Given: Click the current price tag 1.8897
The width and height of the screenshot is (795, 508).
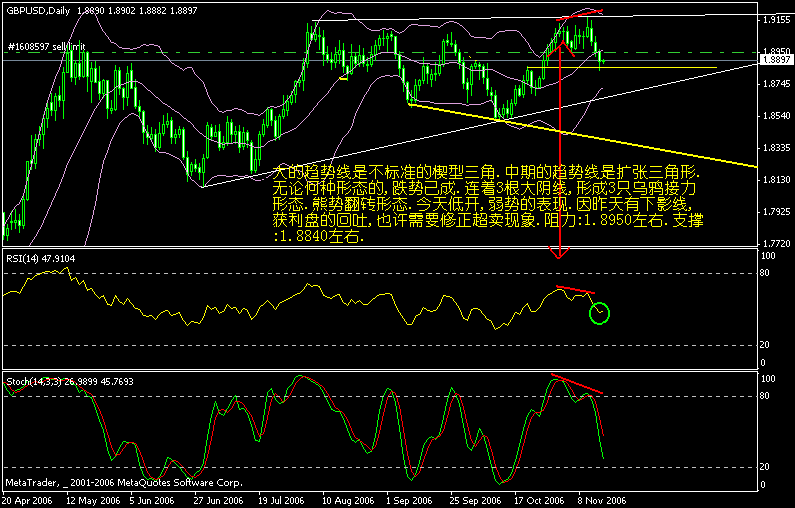Looking at the screenshot, I should 777,60.
